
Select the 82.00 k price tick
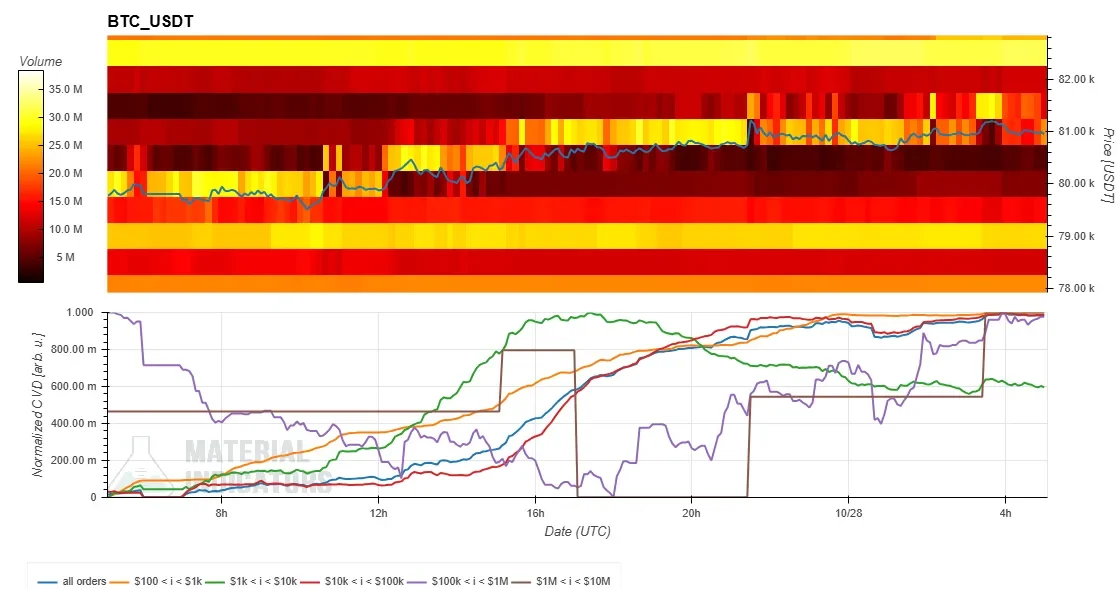(x=1075, y=79)
